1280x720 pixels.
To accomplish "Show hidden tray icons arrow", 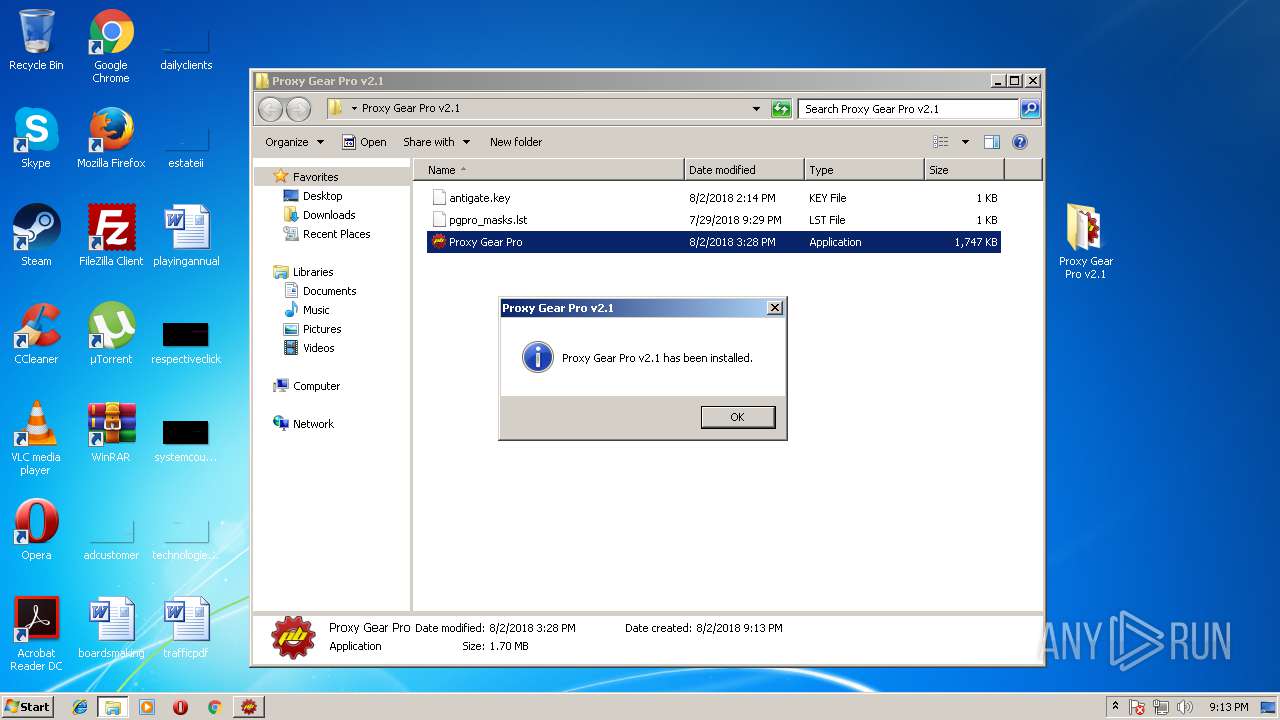I will (1115, 707).
